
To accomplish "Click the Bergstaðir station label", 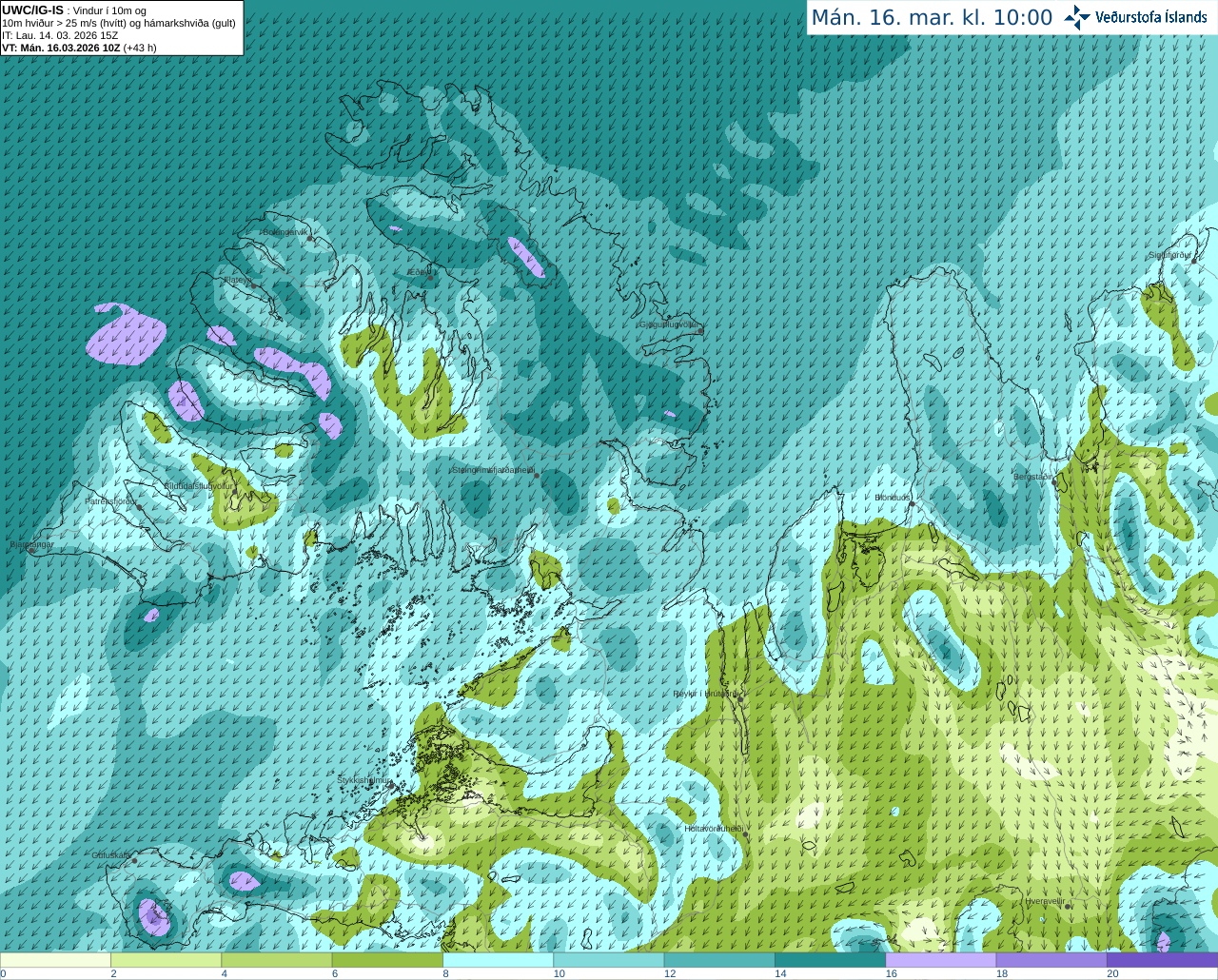I will coord(1033,477).
